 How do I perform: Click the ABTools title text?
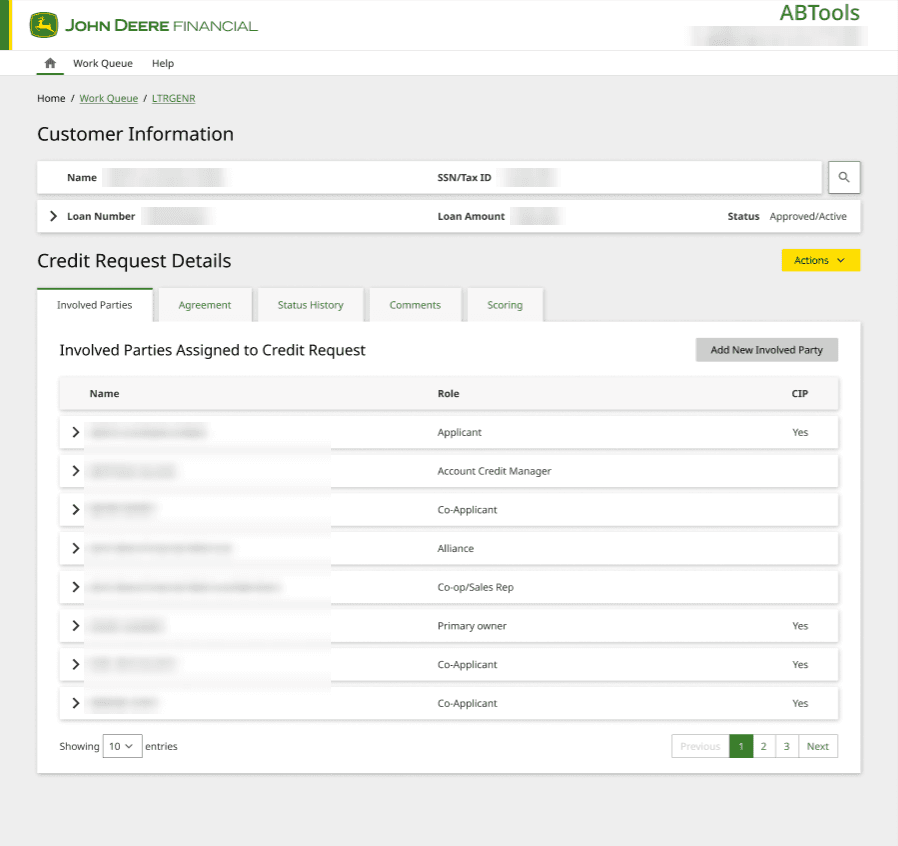click(x=820, y=13)
